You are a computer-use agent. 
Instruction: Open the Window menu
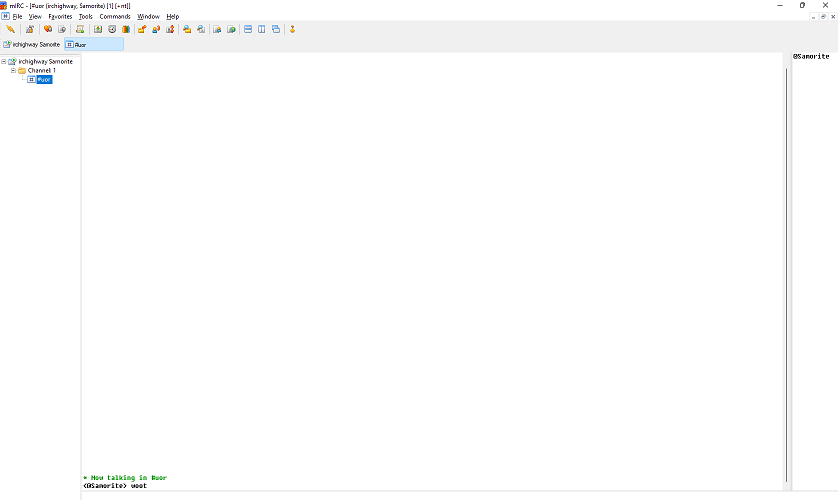(148, 17)
